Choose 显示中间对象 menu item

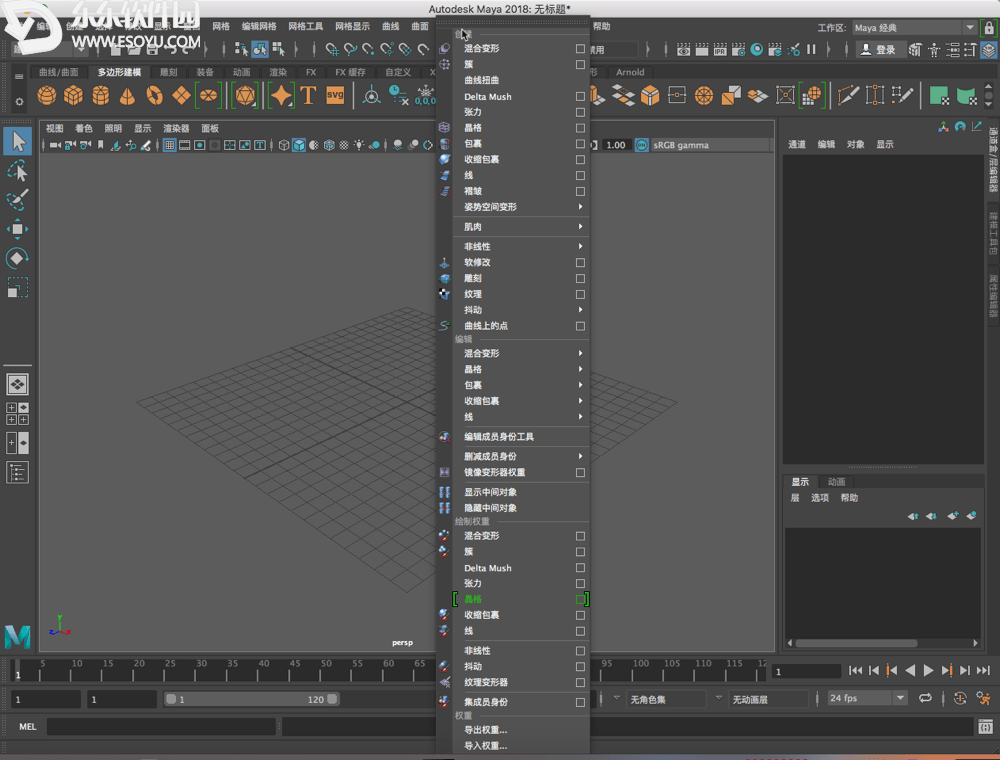[520, 492]
